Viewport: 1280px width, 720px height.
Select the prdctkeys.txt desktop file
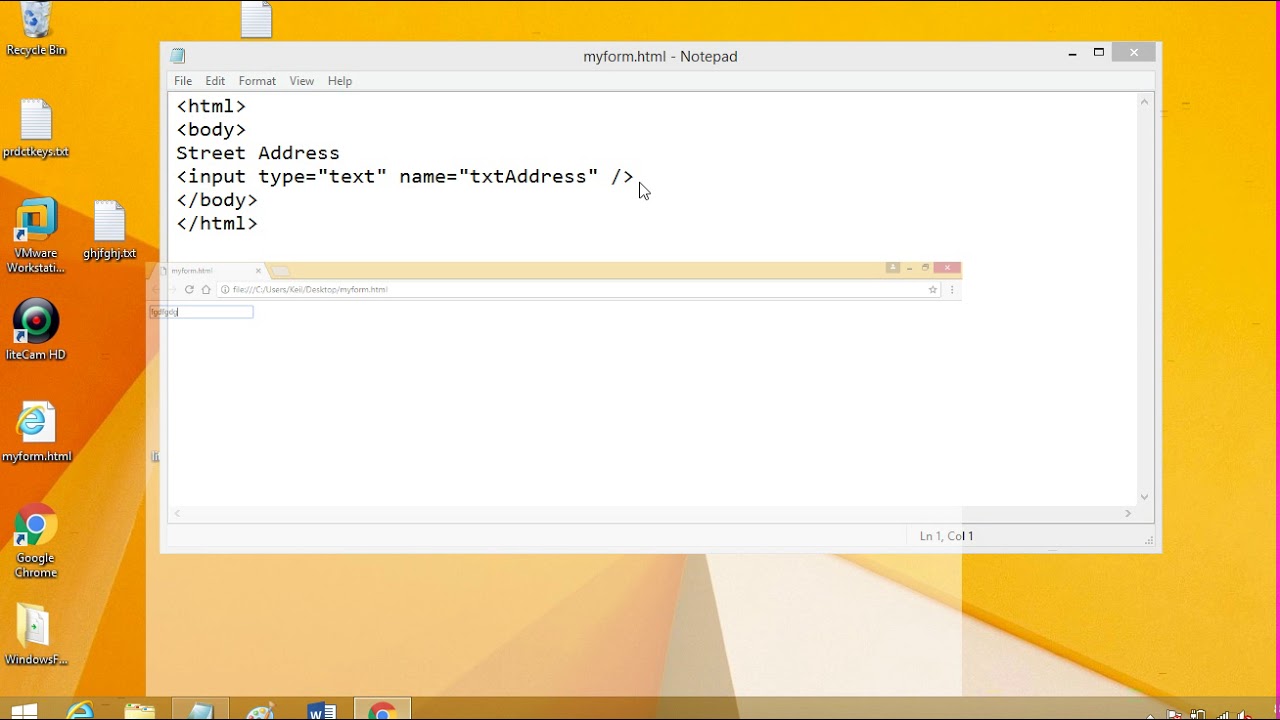point(36,129)
